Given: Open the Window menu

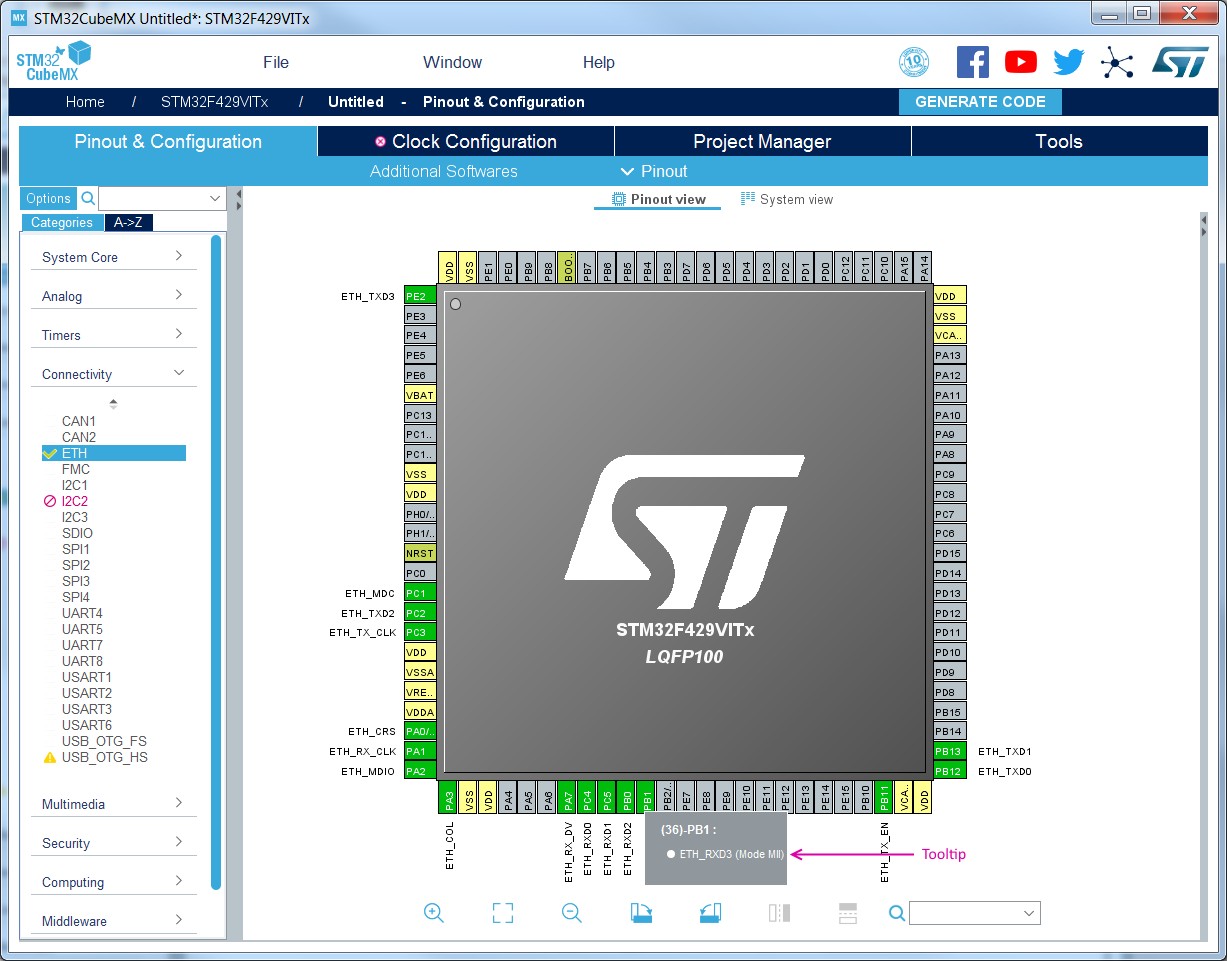Looking at the screenshot, I should pyautogui.click(x=452, y=62).
